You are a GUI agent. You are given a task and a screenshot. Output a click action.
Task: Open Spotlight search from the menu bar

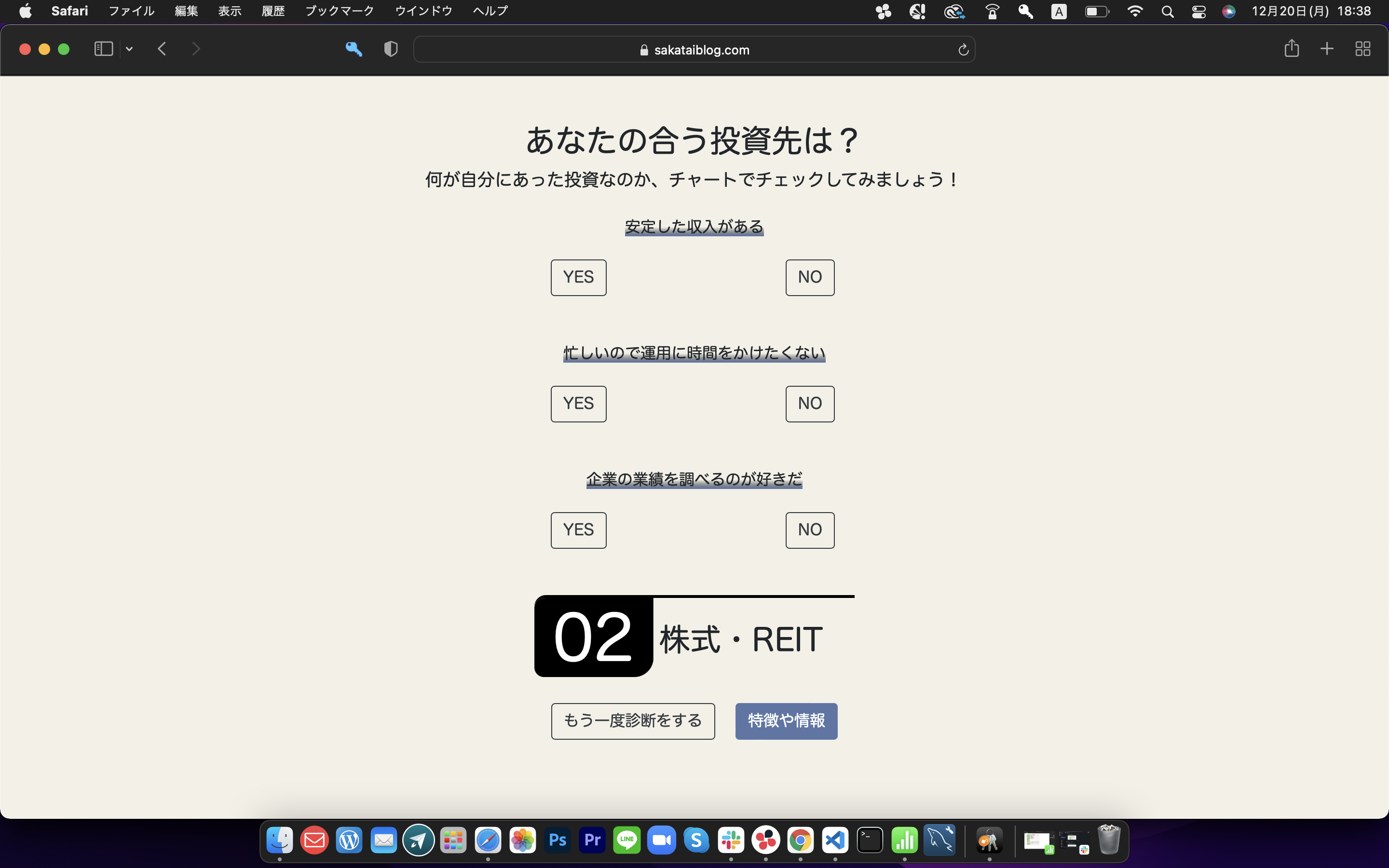1168,11
